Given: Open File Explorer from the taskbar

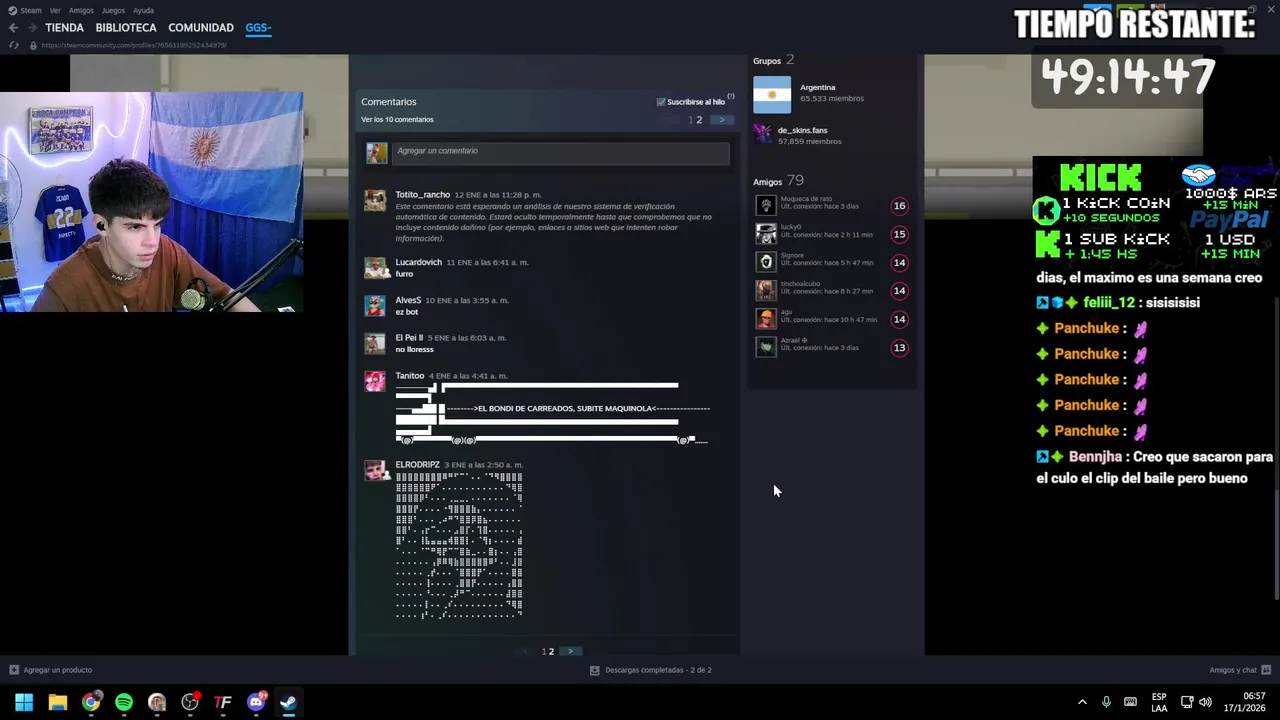Looking at the screenshot, I should click(58, 702).
